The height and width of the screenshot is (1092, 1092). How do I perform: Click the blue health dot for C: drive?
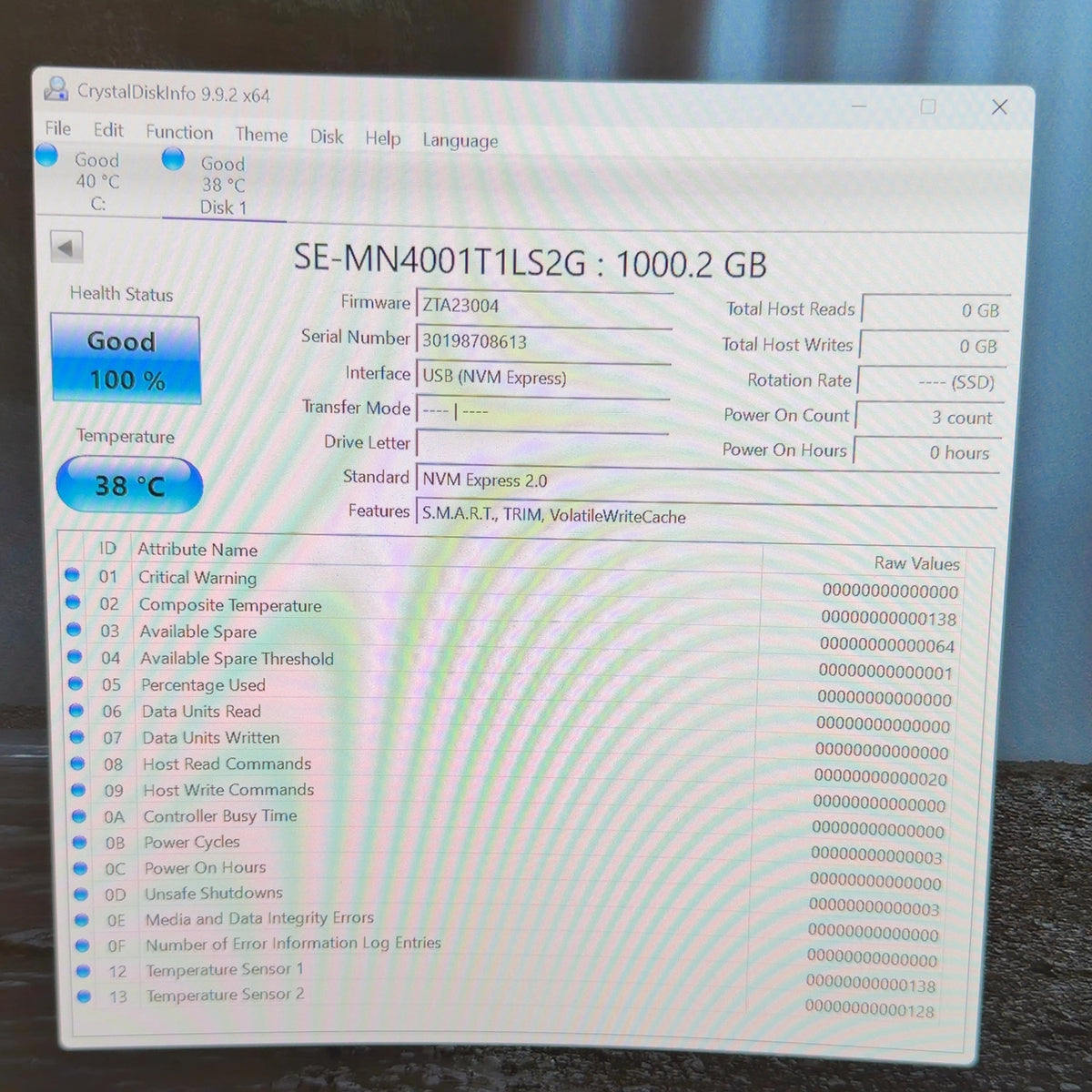point(46,156)
